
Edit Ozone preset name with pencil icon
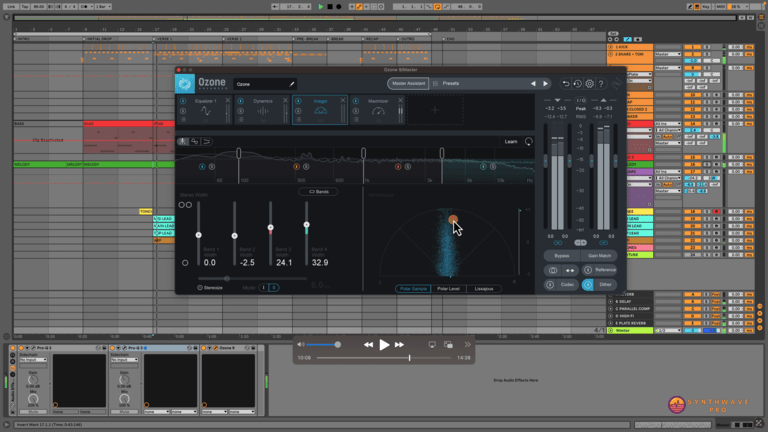pos(292,84)
